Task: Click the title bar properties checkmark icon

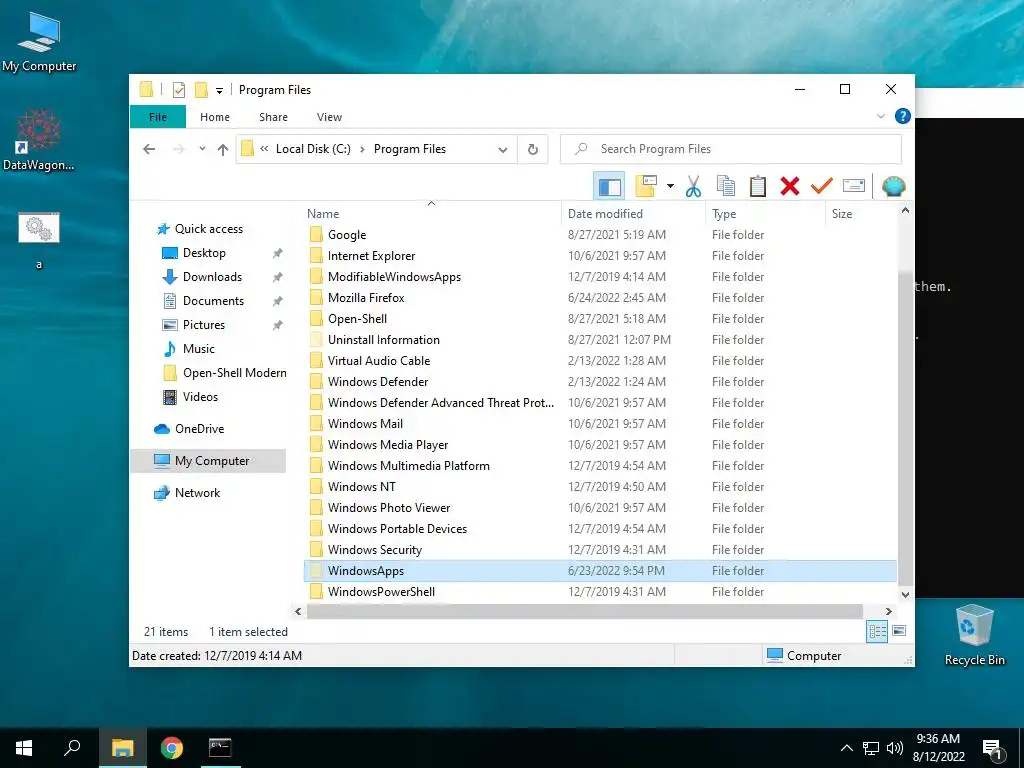Action: (x=179, y=90)
